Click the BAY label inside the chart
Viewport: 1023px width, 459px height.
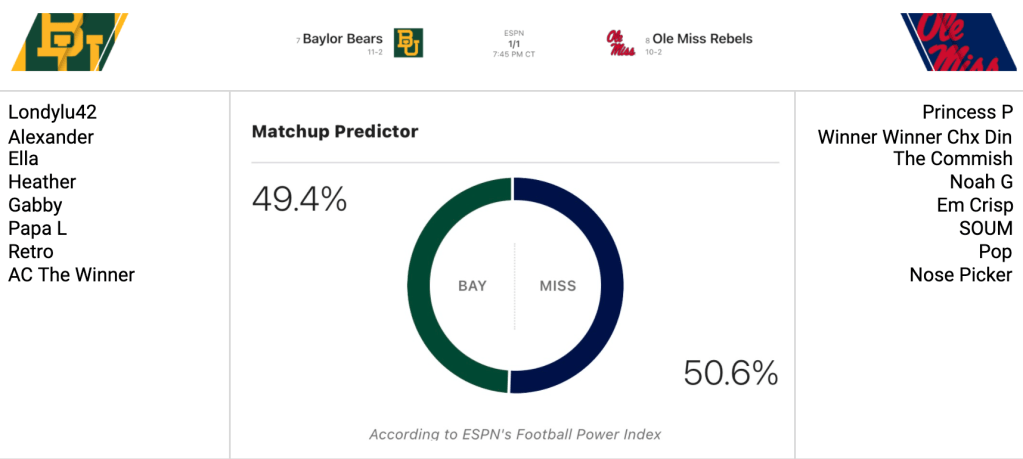472,286
